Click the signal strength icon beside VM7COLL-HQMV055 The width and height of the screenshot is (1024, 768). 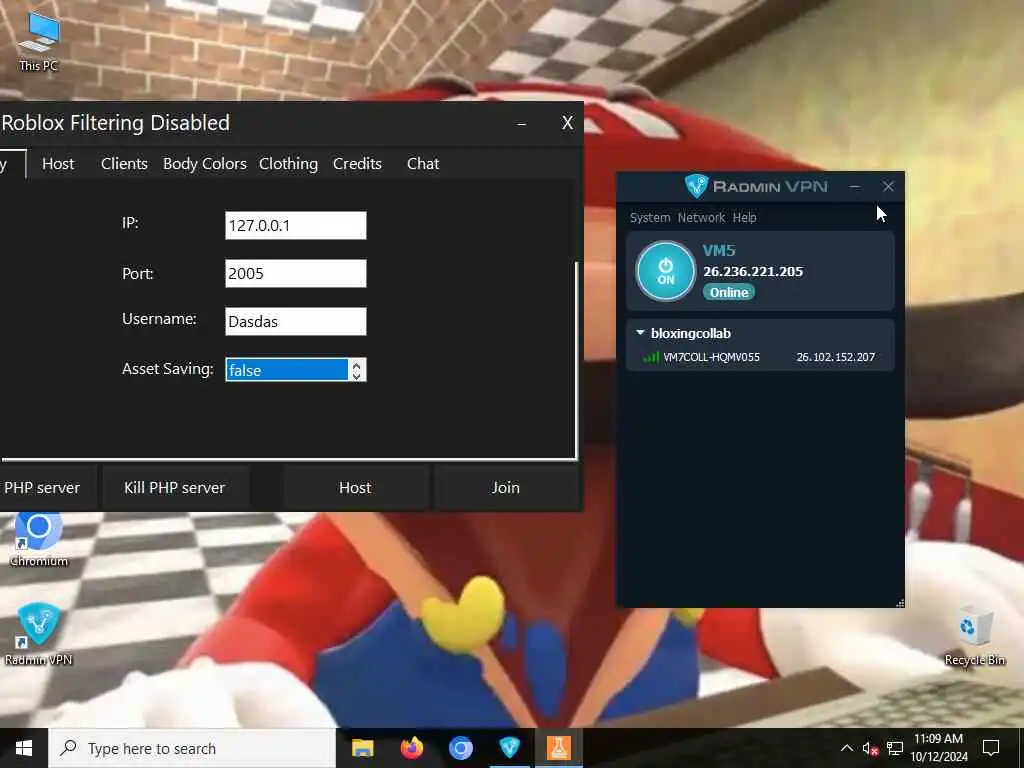point(650,357)
